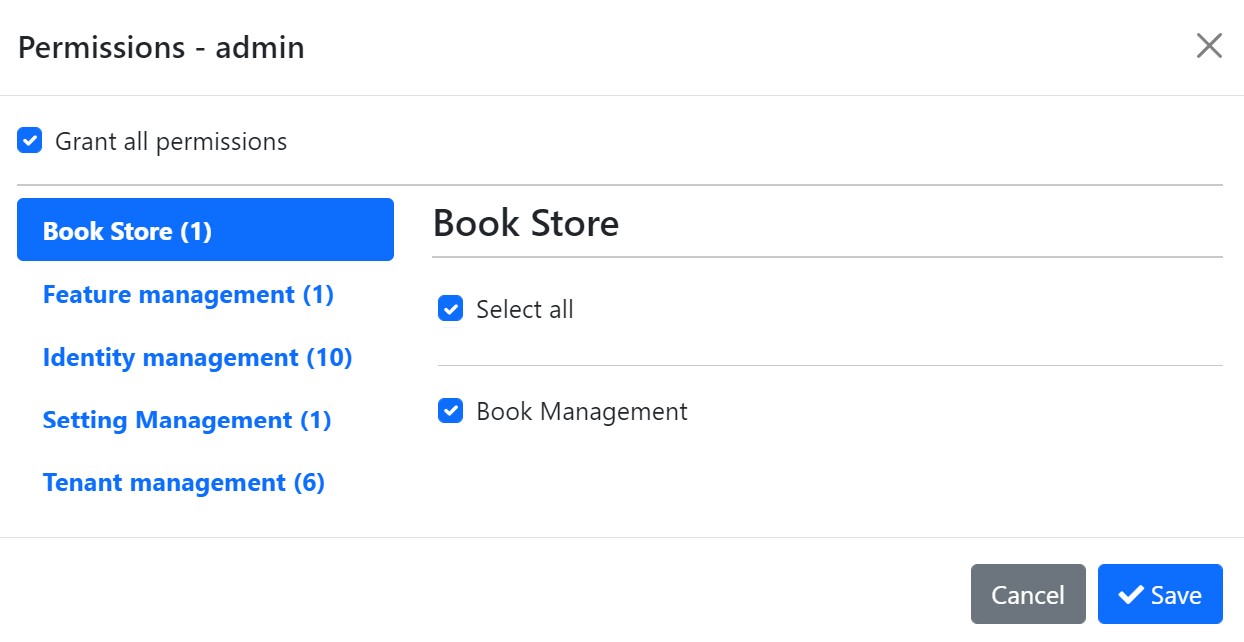
Task: Click the "Grant all permissions" label text
Action: [171, 142]
